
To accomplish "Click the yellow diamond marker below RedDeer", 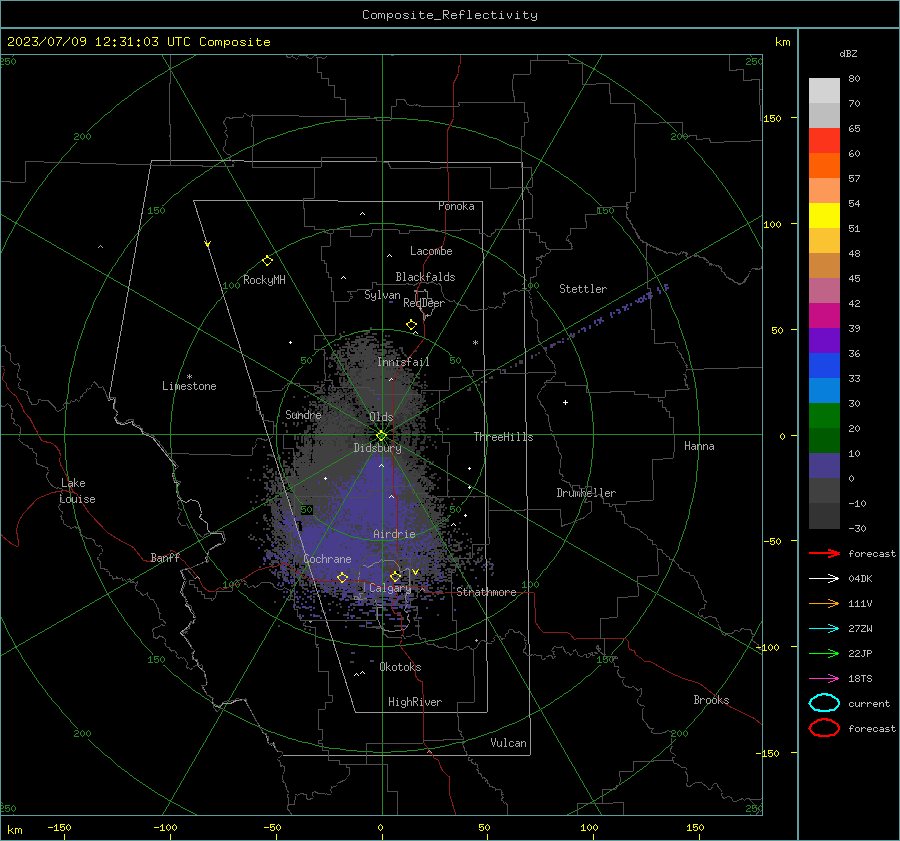I will [x=412, y=325].
